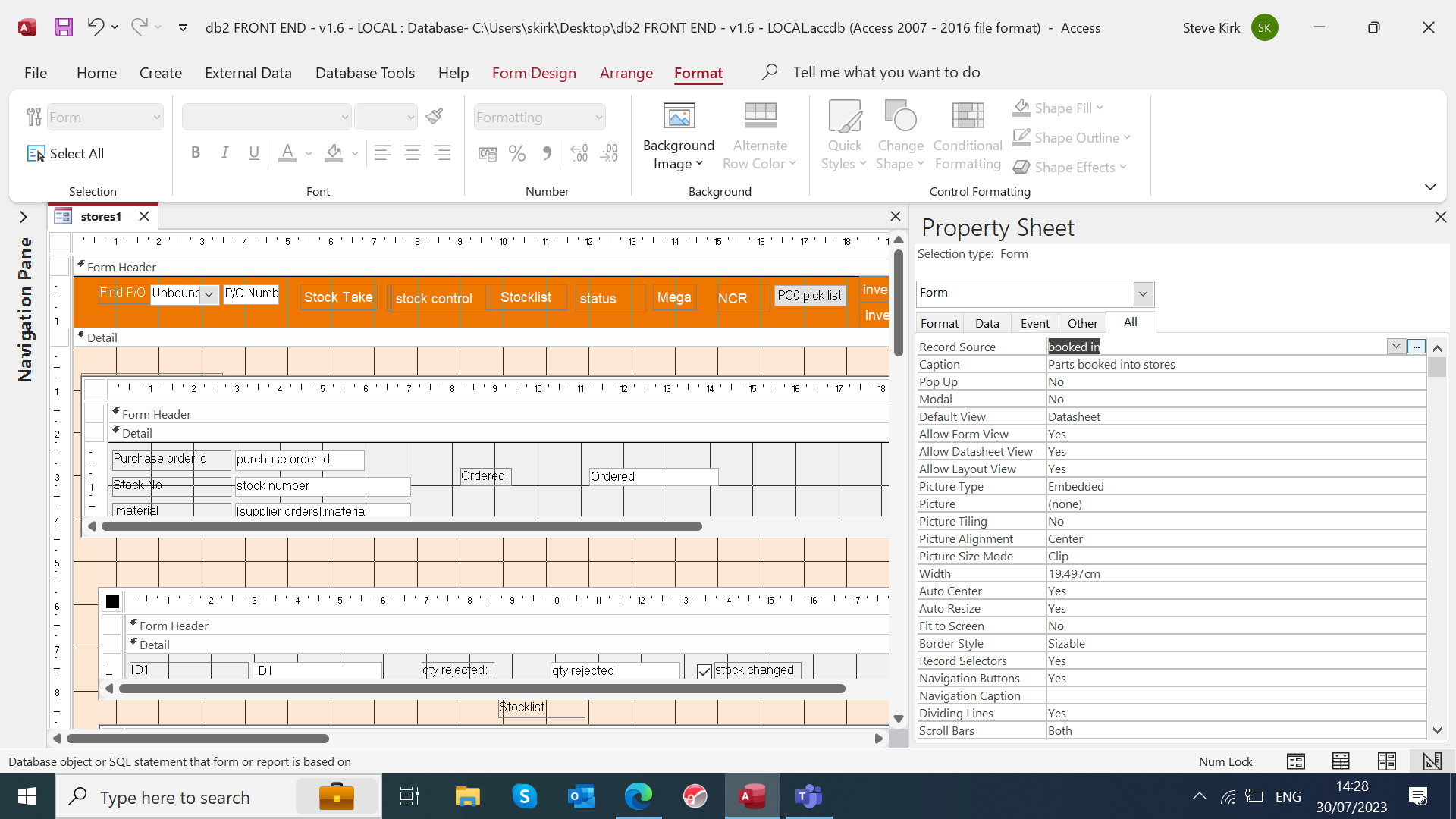
Task: Switch to the Home ribbon tab
Action: [x=96, y=73]
